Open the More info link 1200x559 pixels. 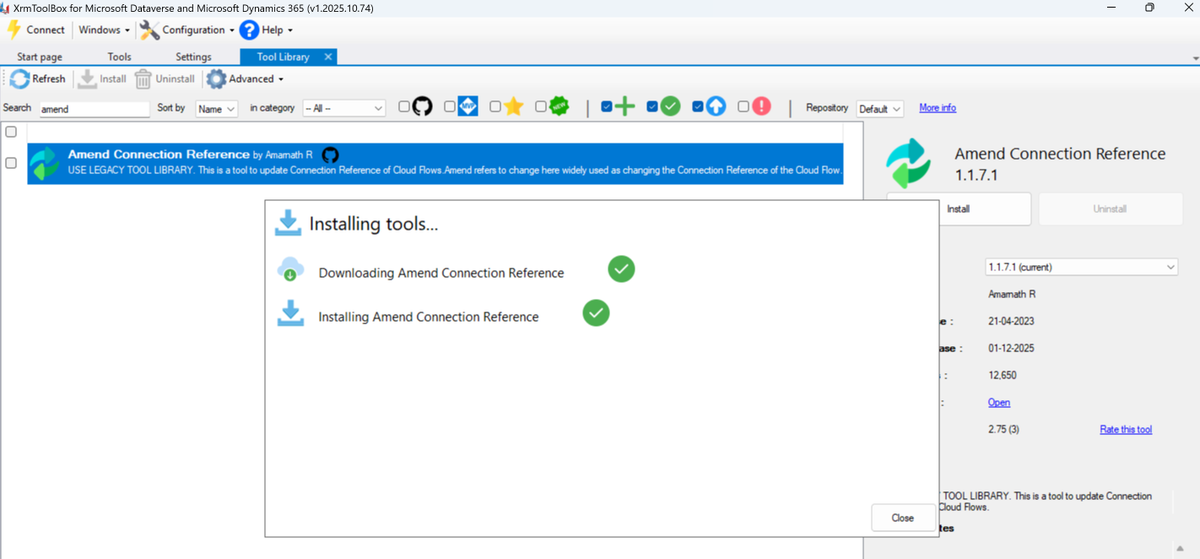[937, 107]
